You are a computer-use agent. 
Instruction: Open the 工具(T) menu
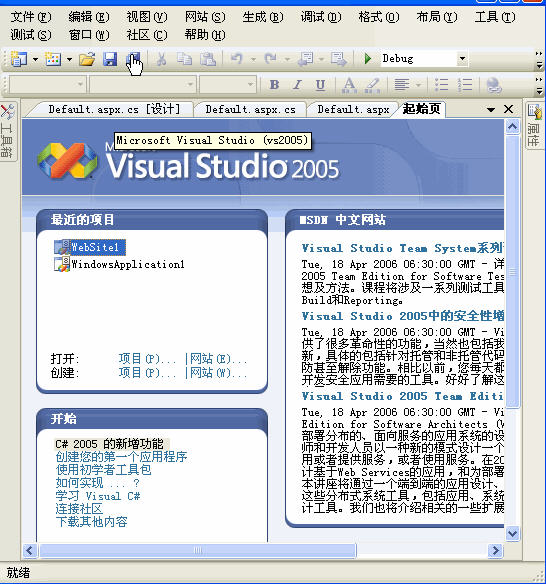pyautogui.click(x=495, y=17)
